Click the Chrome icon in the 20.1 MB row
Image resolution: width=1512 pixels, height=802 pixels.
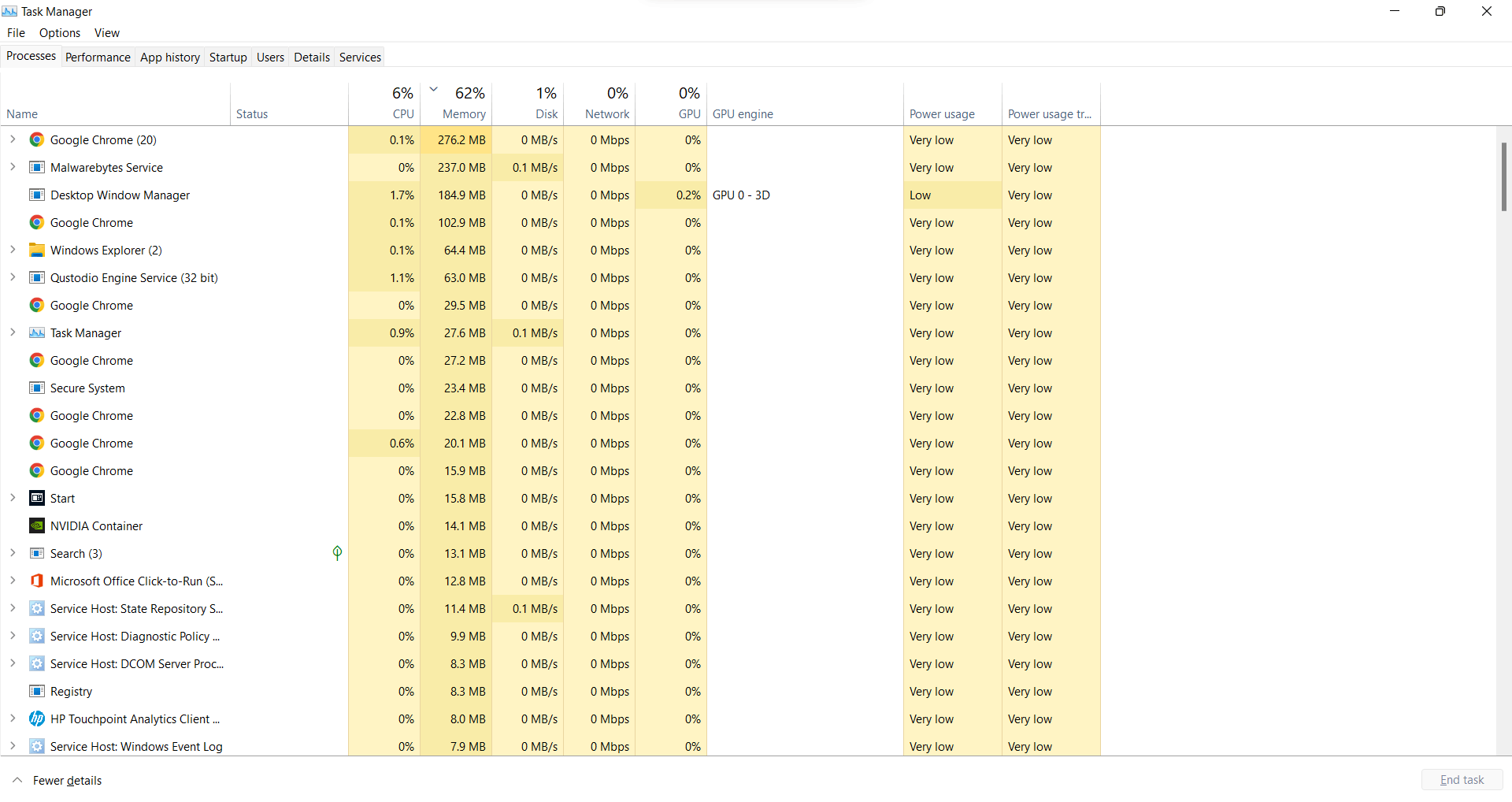pos(37,444)
